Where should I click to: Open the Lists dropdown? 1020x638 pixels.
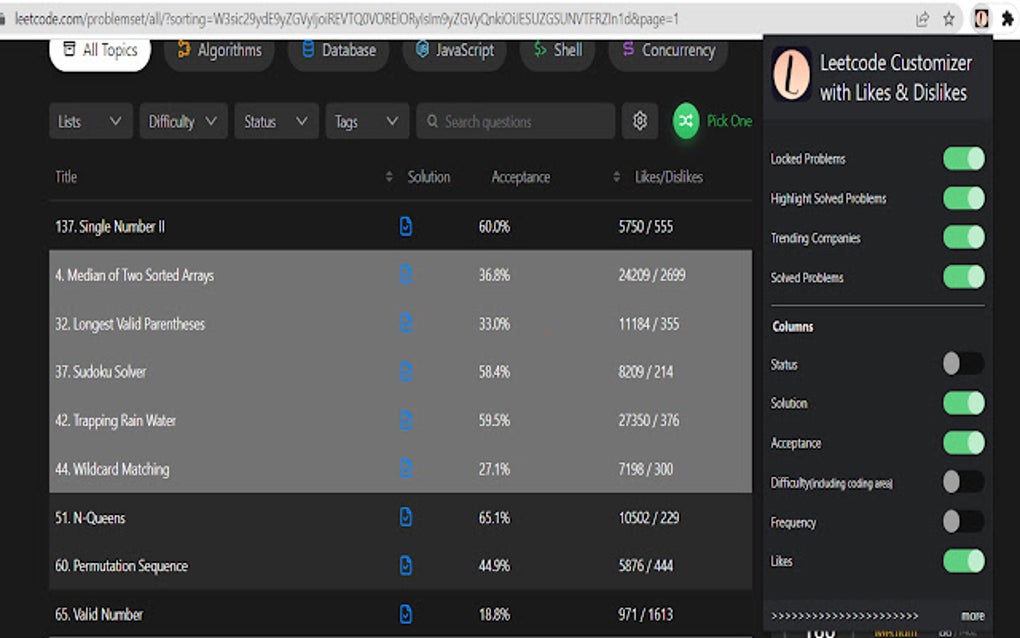(91, 121)
